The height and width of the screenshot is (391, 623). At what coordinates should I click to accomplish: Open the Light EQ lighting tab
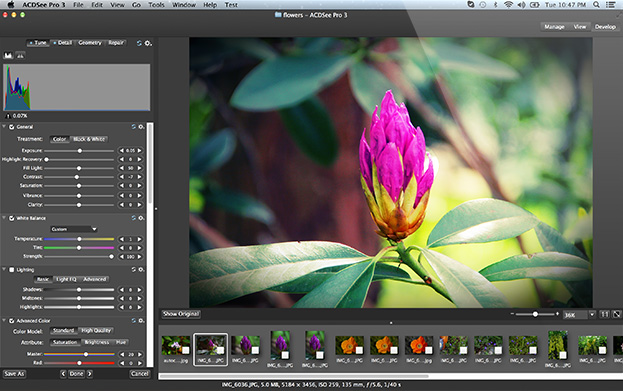click(x=66, y=279)
